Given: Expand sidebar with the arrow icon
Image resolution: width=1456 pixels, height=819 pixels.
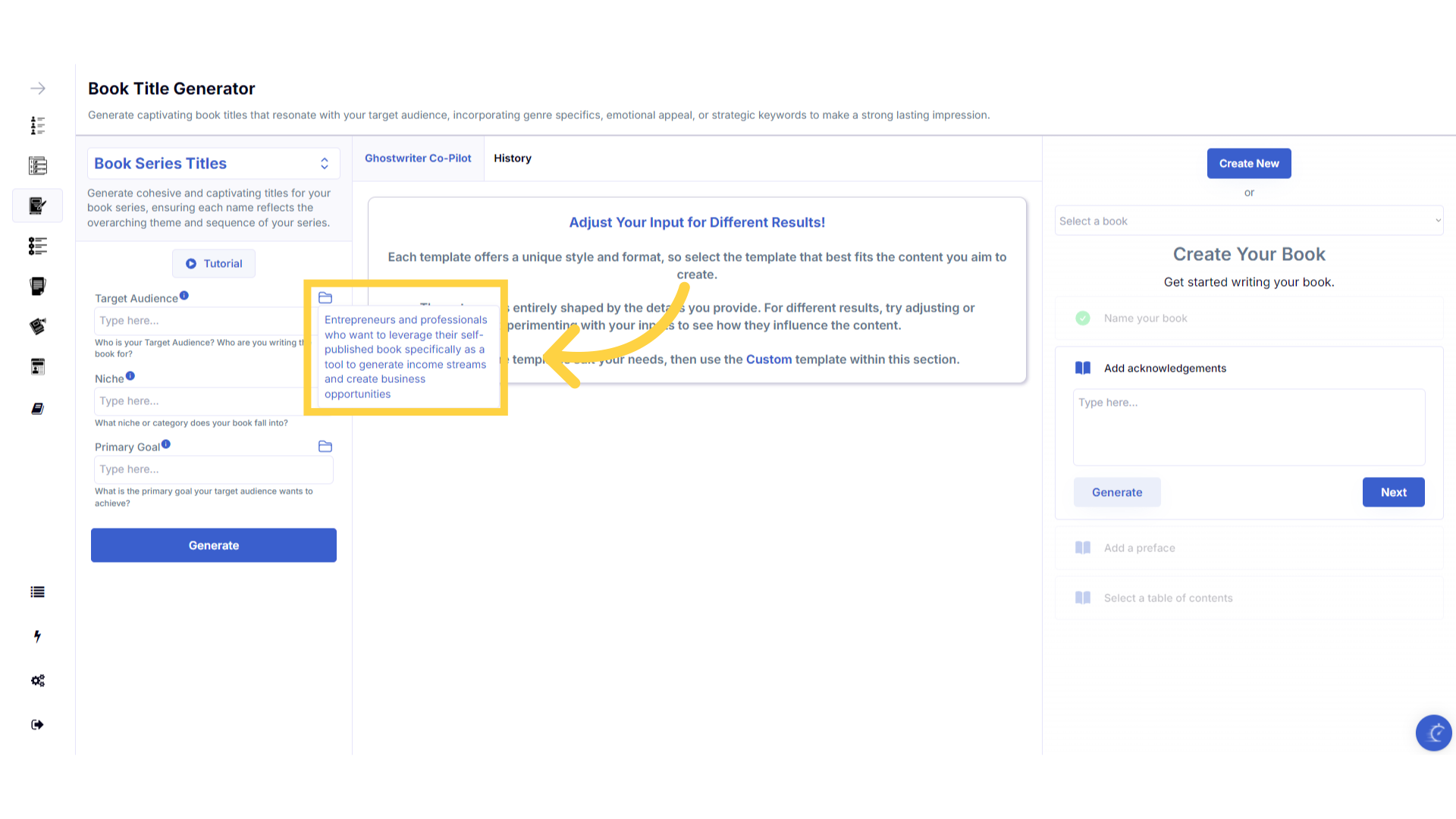Looking at the screenshot, I should coord(37,89).
